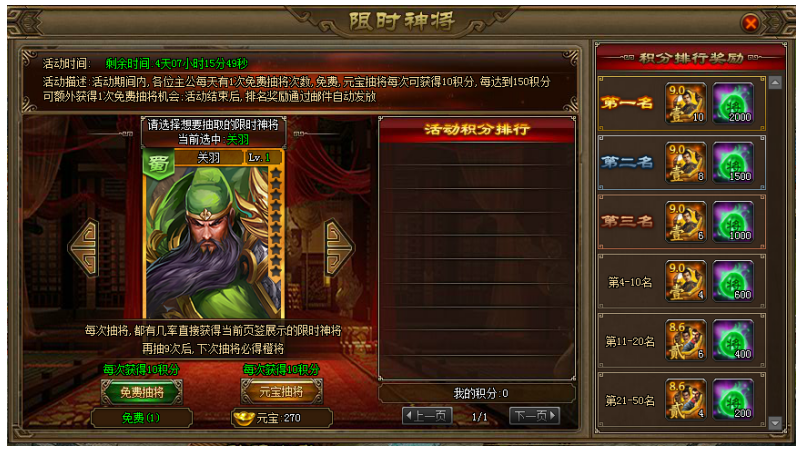Show the previous limited general with left arrow
This screenshot has height=467, width=796.
[84, 248]
